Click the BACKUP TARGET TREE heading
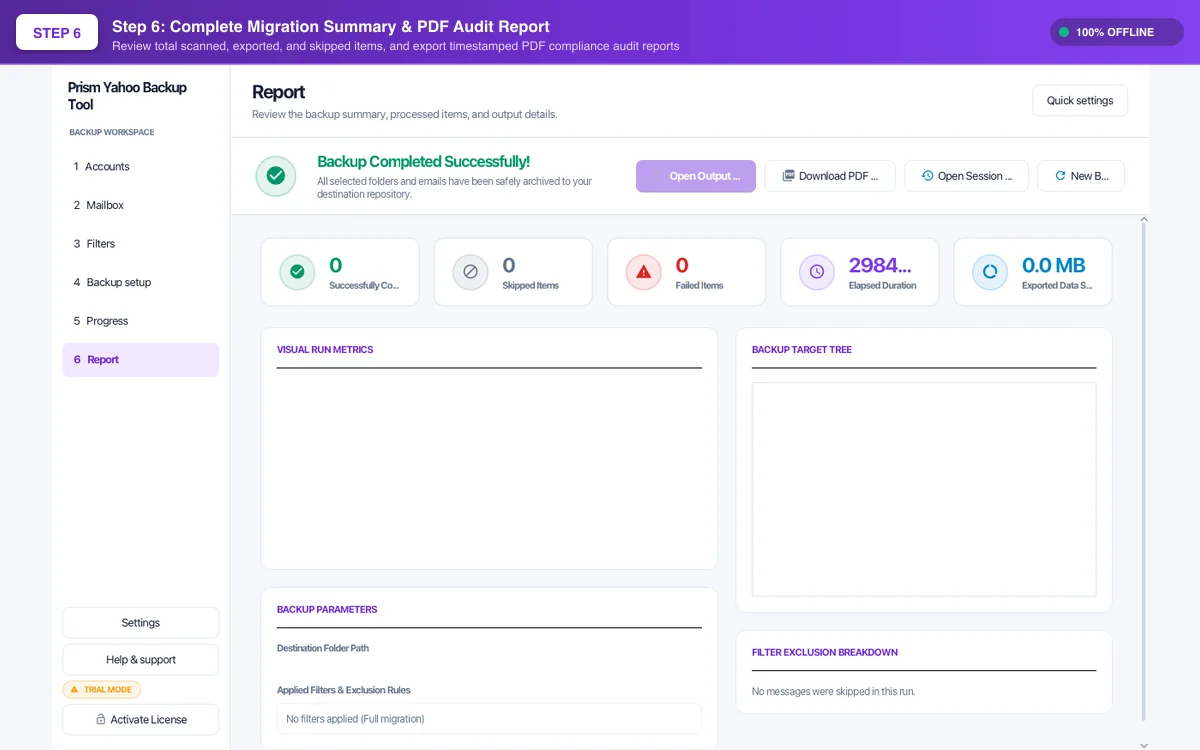The width and height of the screenshot is (1200, 750). 802,350
